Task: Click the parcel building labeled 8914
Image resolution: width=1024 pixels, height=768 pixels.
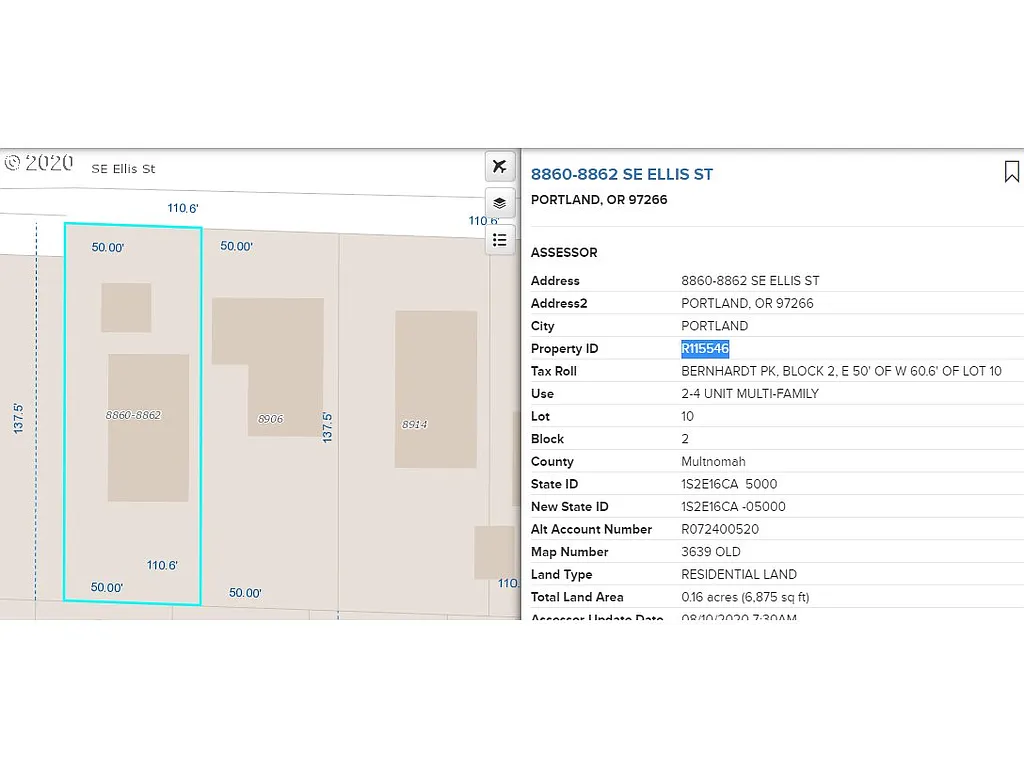Action: coord(436,389)
